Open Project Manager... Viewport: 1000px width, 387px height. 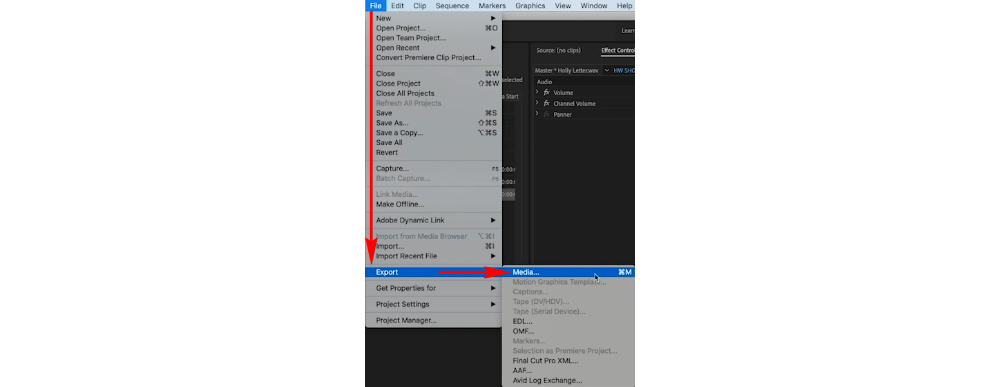(434, 320)
